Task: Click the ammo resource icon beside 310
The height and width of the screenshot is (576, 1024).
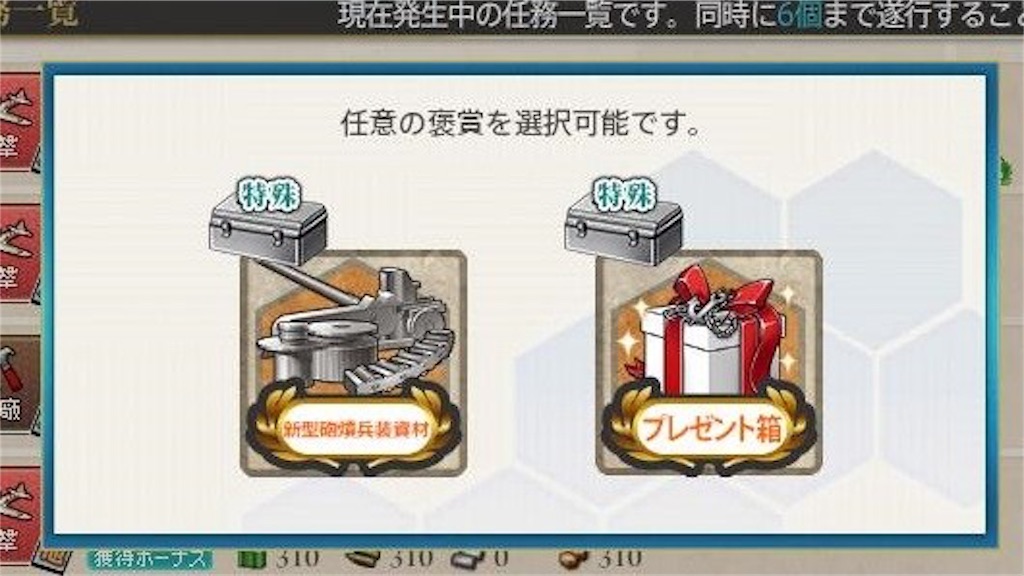Action: [x=363, y=559]
